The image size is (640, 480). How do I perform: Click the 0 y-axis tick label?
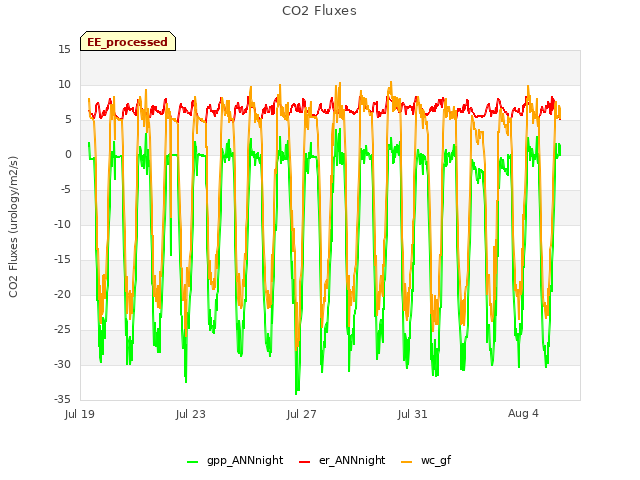pos(68,154)
